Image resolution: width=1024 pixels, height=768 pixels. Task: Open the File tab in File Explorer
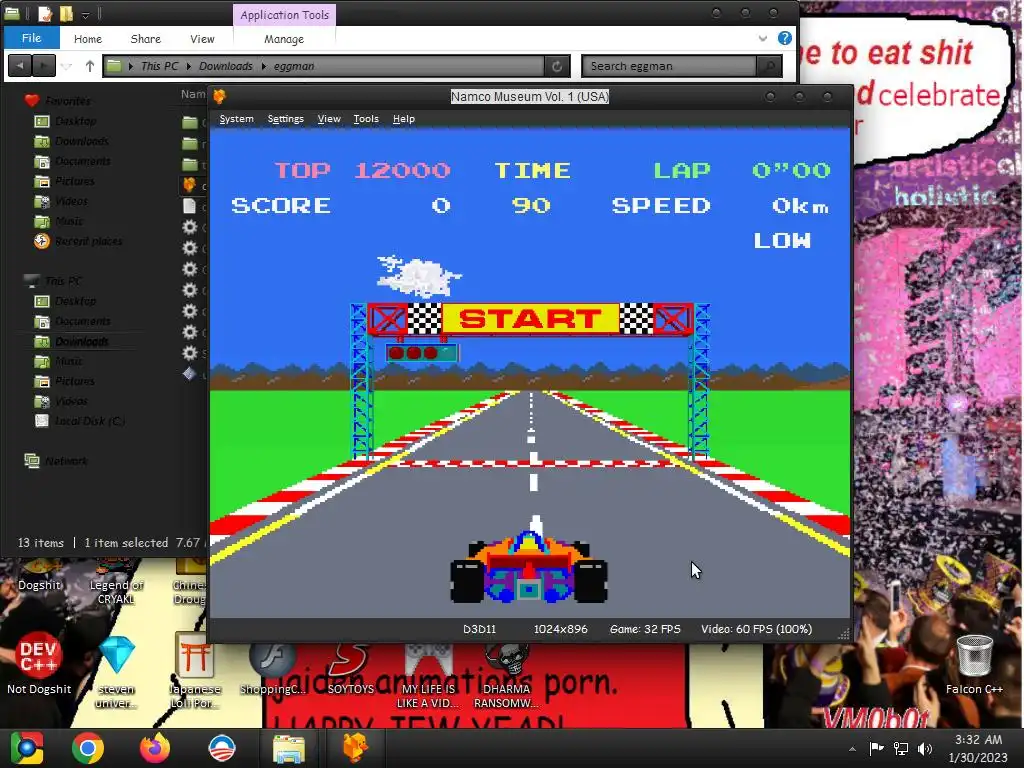[x=31, y=38]
